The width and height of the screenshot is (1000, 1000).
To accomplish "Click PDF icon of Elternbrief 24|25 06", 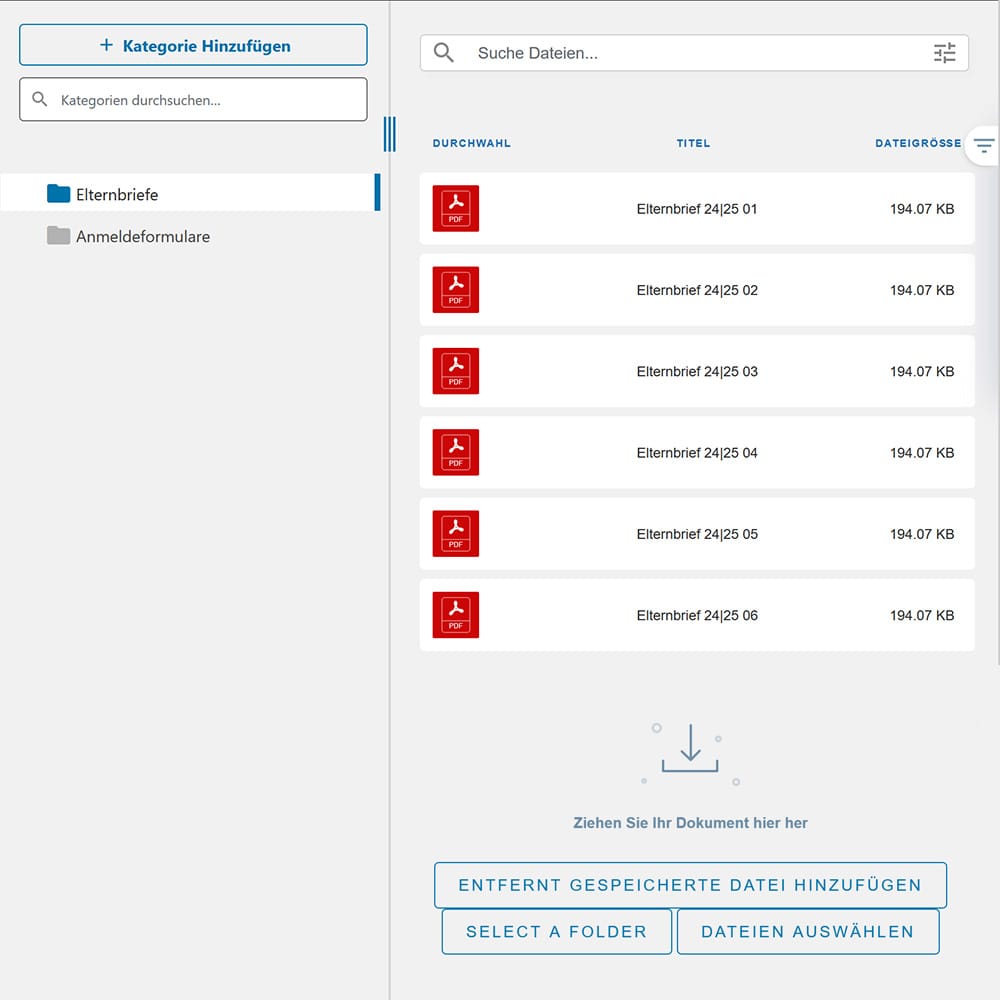I will (x=455, y=615).
